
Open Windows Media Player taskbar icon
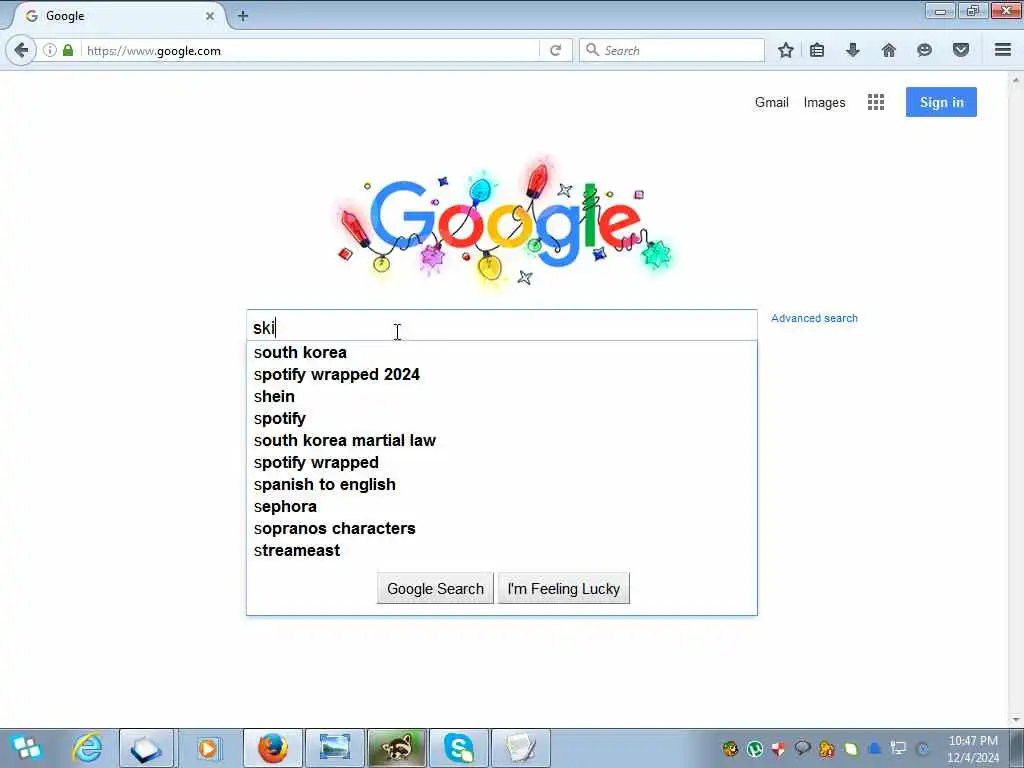pyautogui.click(x=208, y=748)
